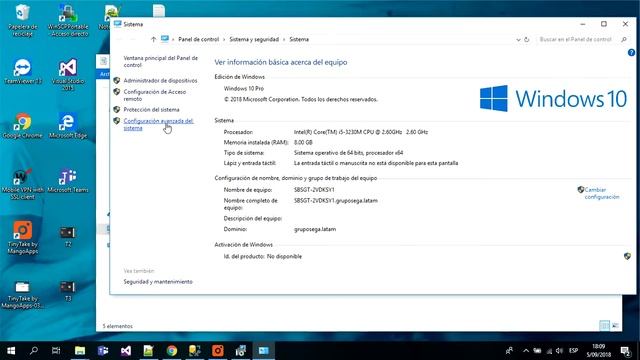This screenshot has width=640, height=360.
Task: Open taskbar clock showing 18:09
Action: pos(598,351)
